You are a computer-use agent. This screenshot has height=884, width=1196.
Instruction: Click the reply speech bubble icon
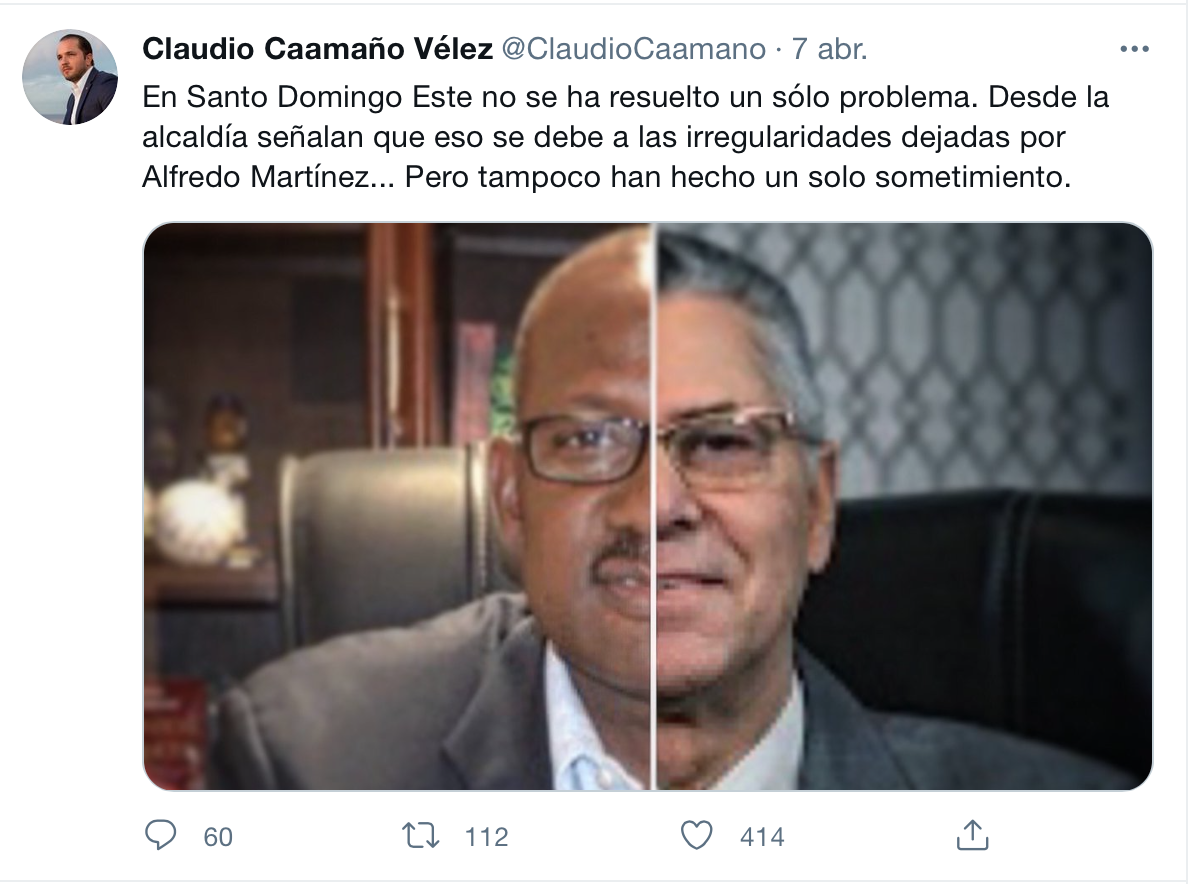click(x=160, y=836)
